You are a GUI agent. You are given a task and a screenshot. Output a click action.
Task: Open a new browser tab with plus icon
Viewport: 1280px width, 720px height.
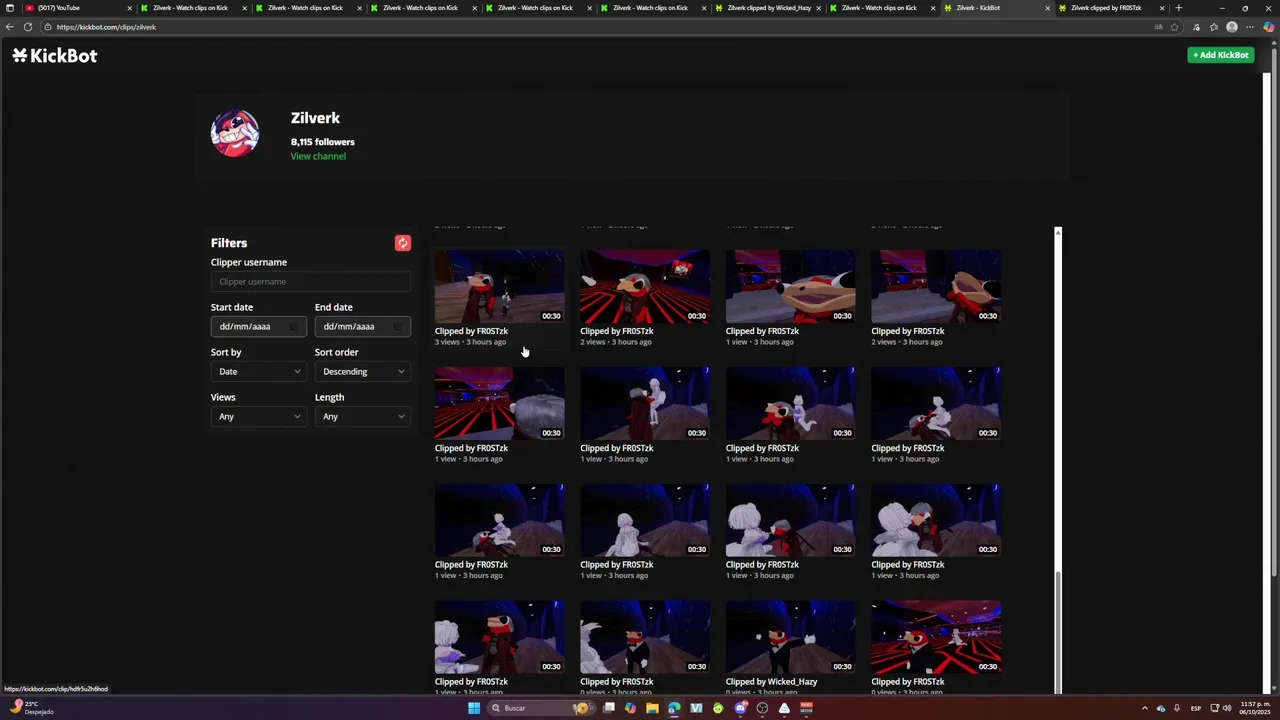pos(1178,8)
